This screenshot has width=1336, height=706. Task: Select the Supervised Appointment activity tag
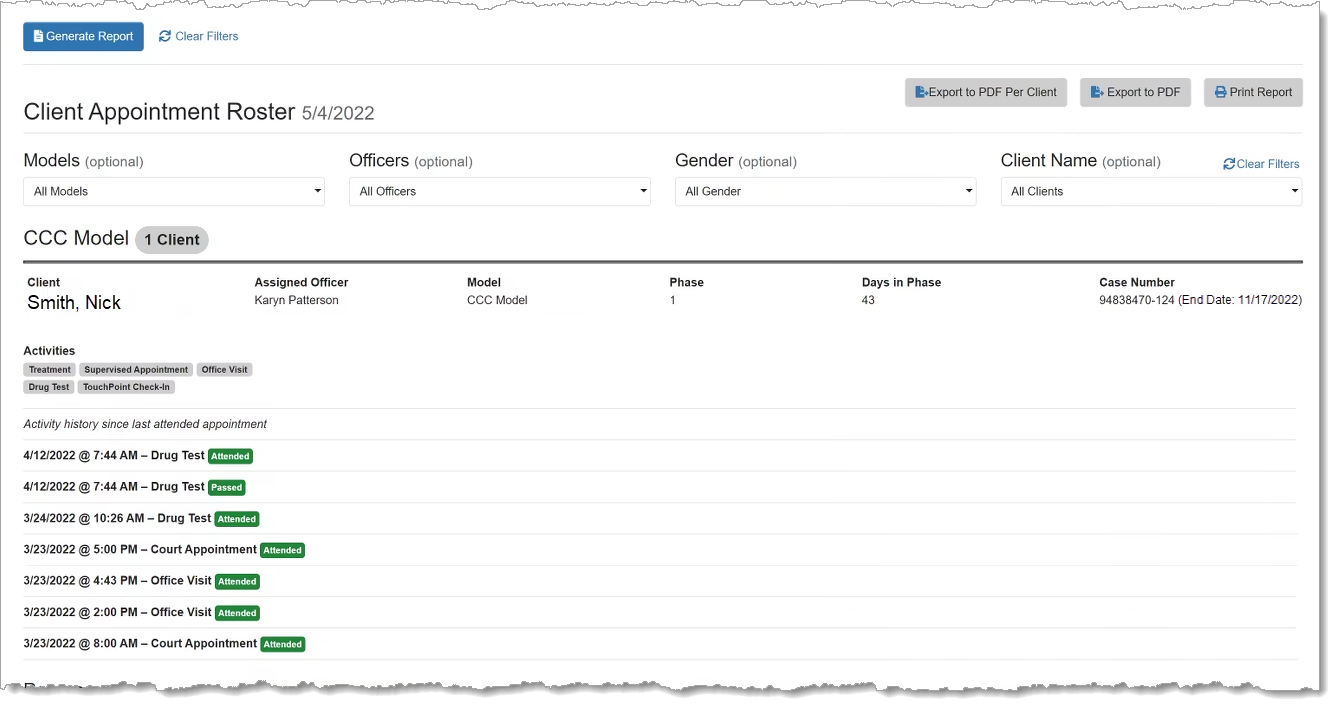(x=136, y=370)
